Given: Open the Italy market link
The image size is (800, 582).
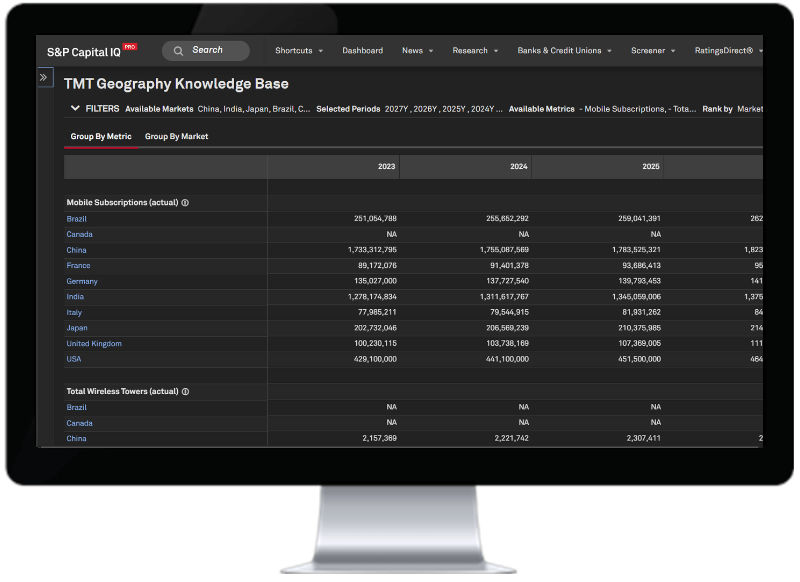Looking at the screenshot, I should click(74, 313).
